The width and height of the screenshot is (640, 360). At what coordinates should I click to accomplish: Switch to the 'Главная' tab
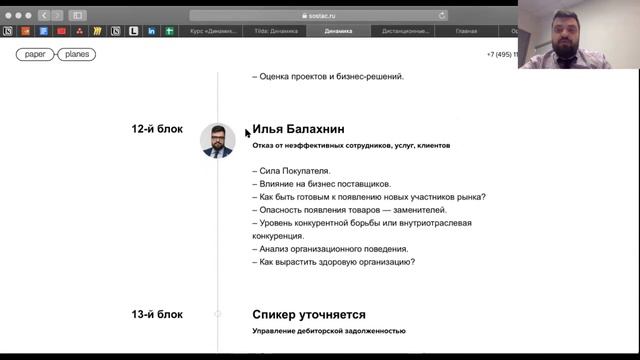point(466,31)
